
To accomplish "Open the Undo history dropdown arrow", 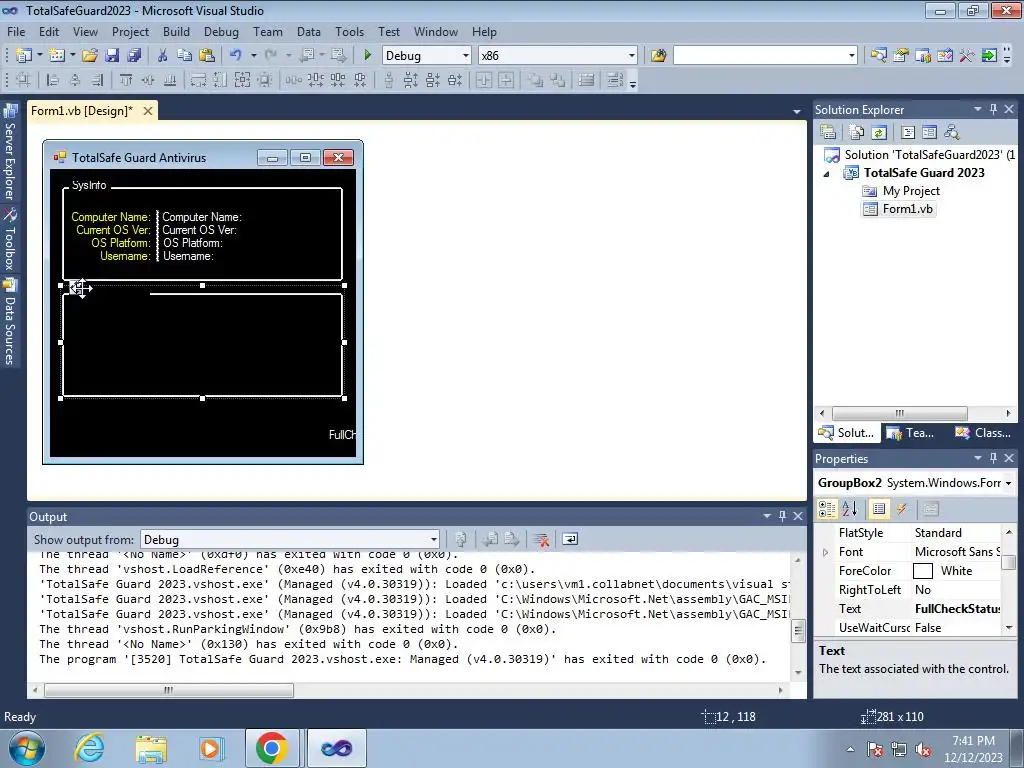I will pos(253,56).
